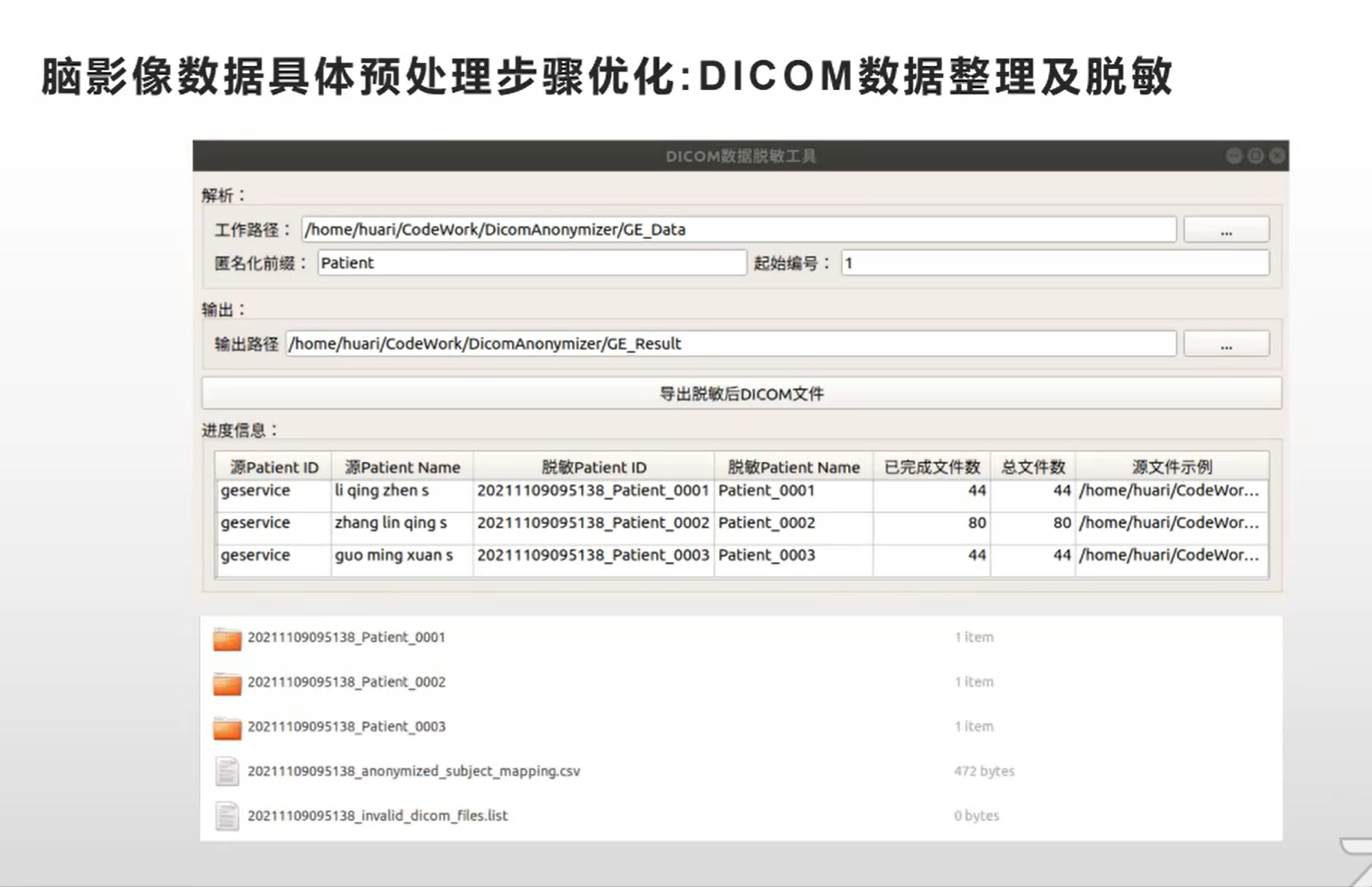1372x887 pixels.
Task: Click into the 输出路径 GE_Result field
Action: pyautogui.click(x=730, y=344)
